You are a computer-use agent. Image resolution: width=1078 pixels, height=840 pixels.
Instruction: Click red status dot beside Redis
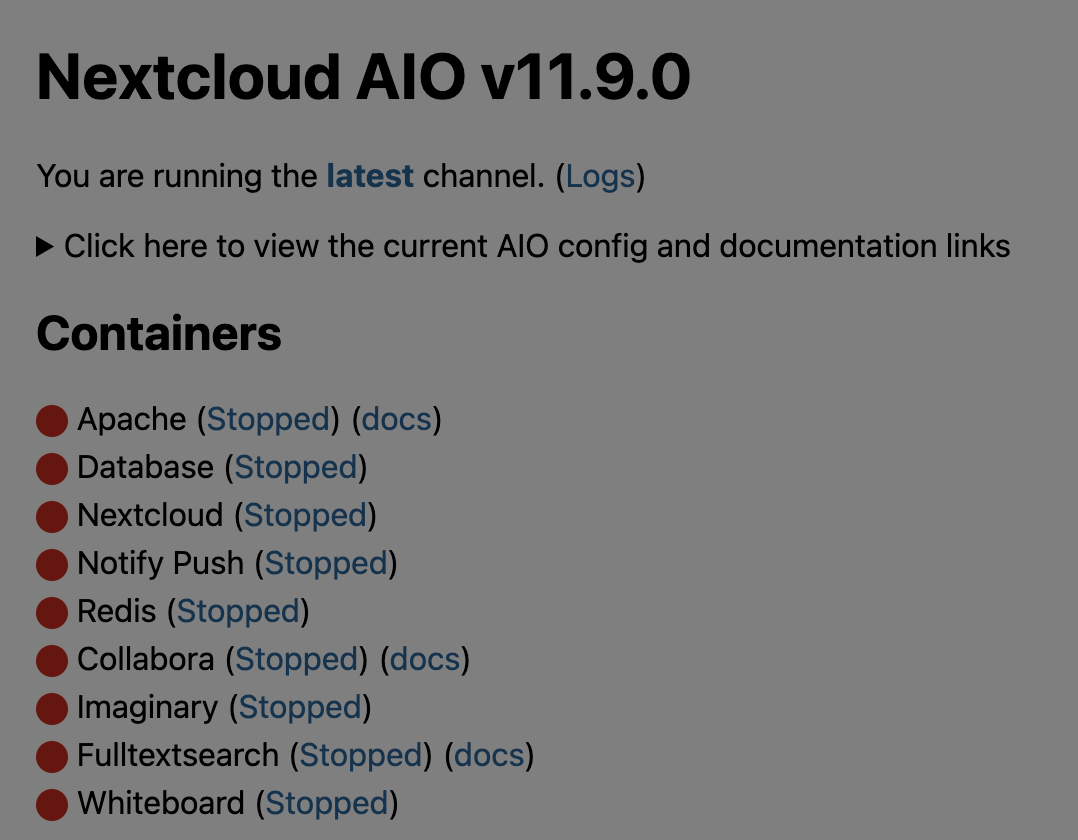pyautogui.click(x=52, y=613)
